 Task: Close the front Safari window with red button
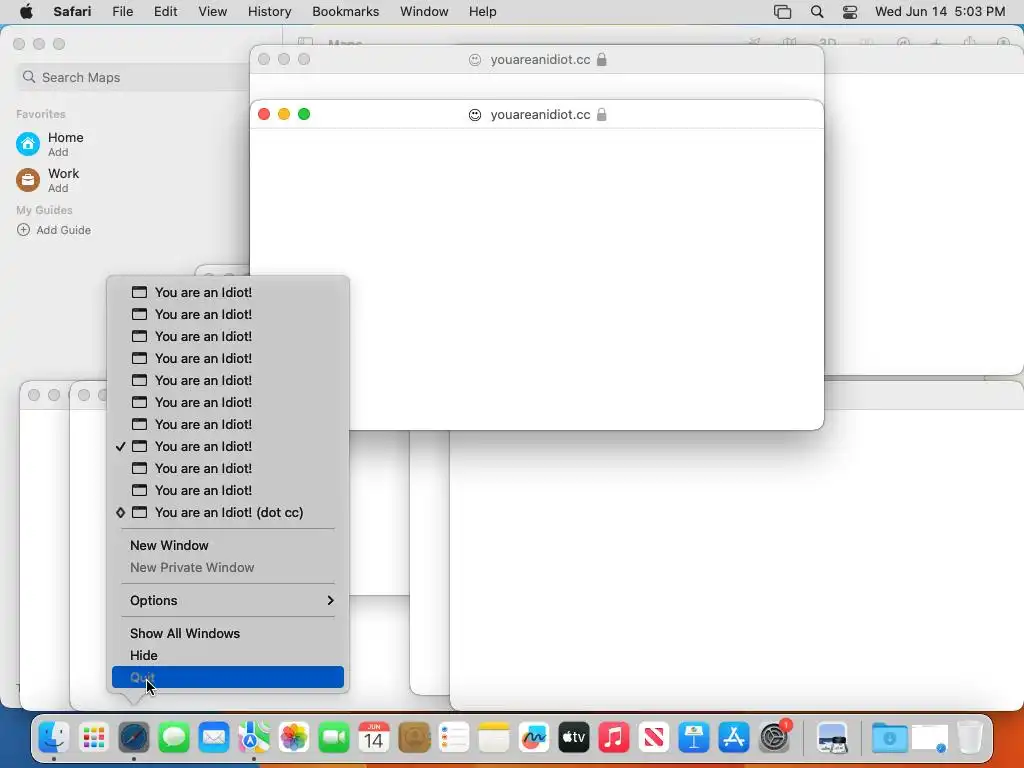coord(264,114)
